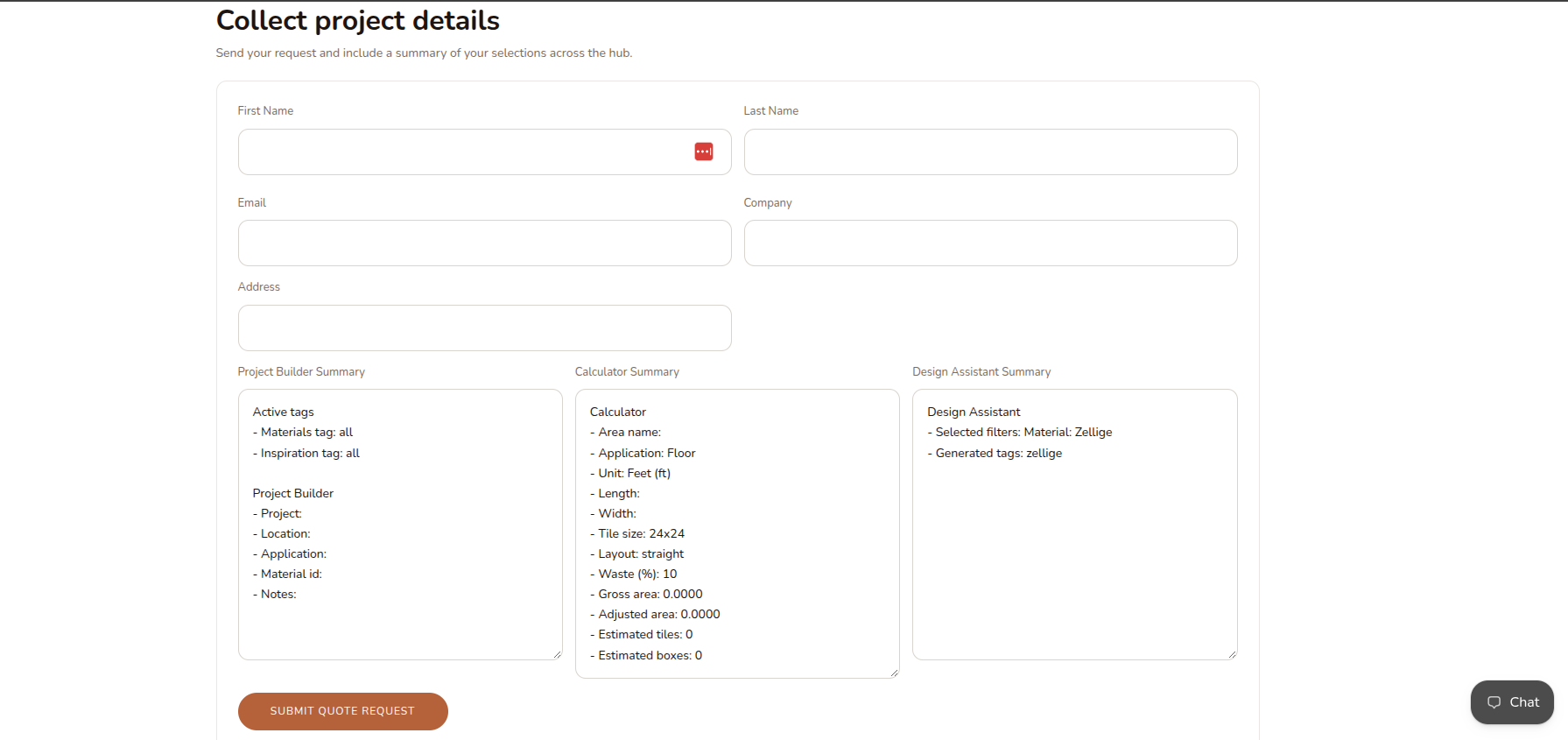Click the Calculator Summary resize handle
The width and height of the screenshot is (1568, 740).
pos(894,673)
